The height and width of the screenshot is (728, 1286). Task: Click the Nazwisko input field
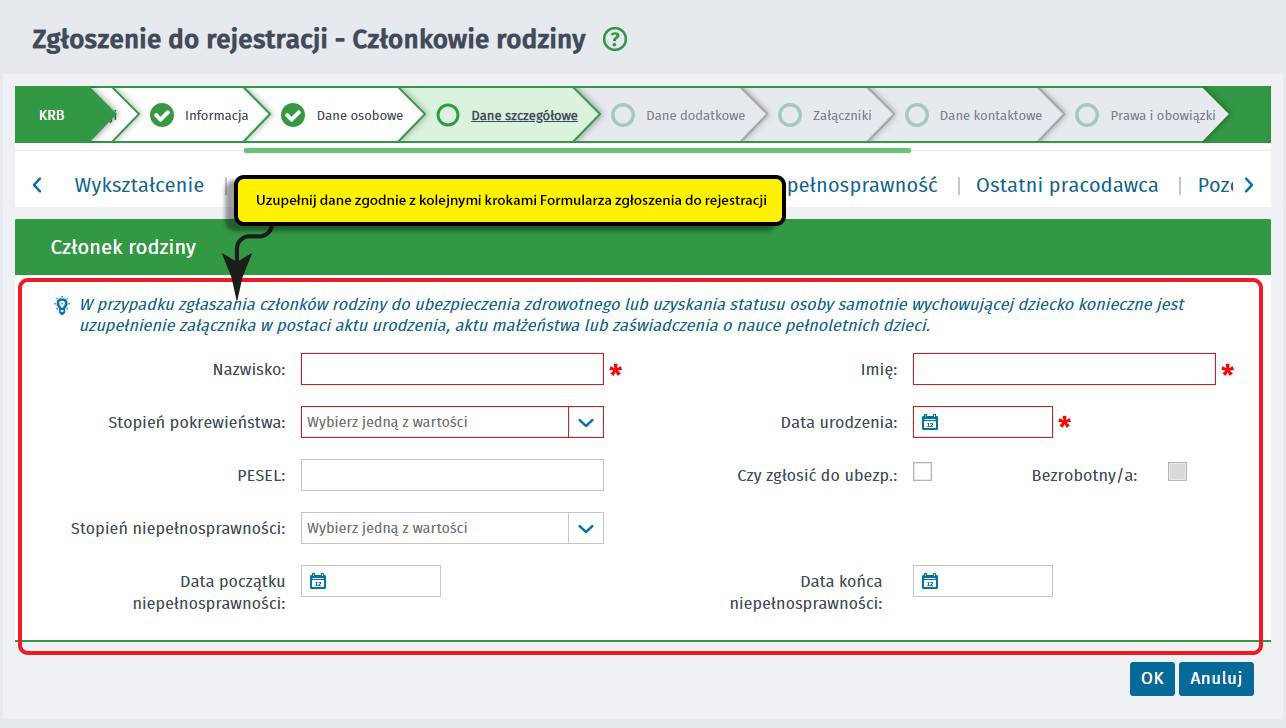452,369
